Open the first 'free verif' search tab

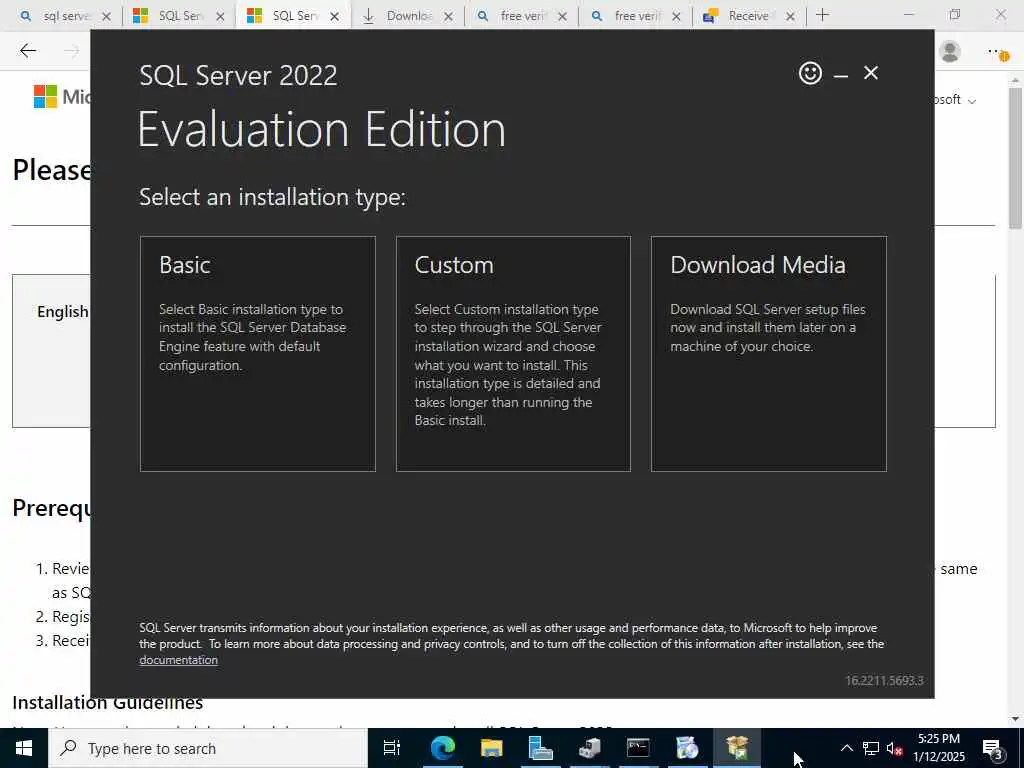[520, 16]
